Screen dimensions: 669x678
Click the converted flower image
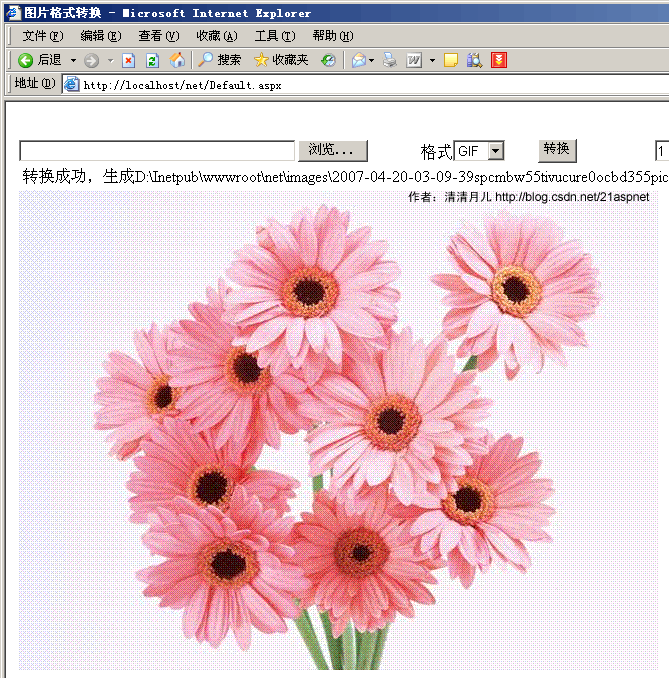coord(339,430)
